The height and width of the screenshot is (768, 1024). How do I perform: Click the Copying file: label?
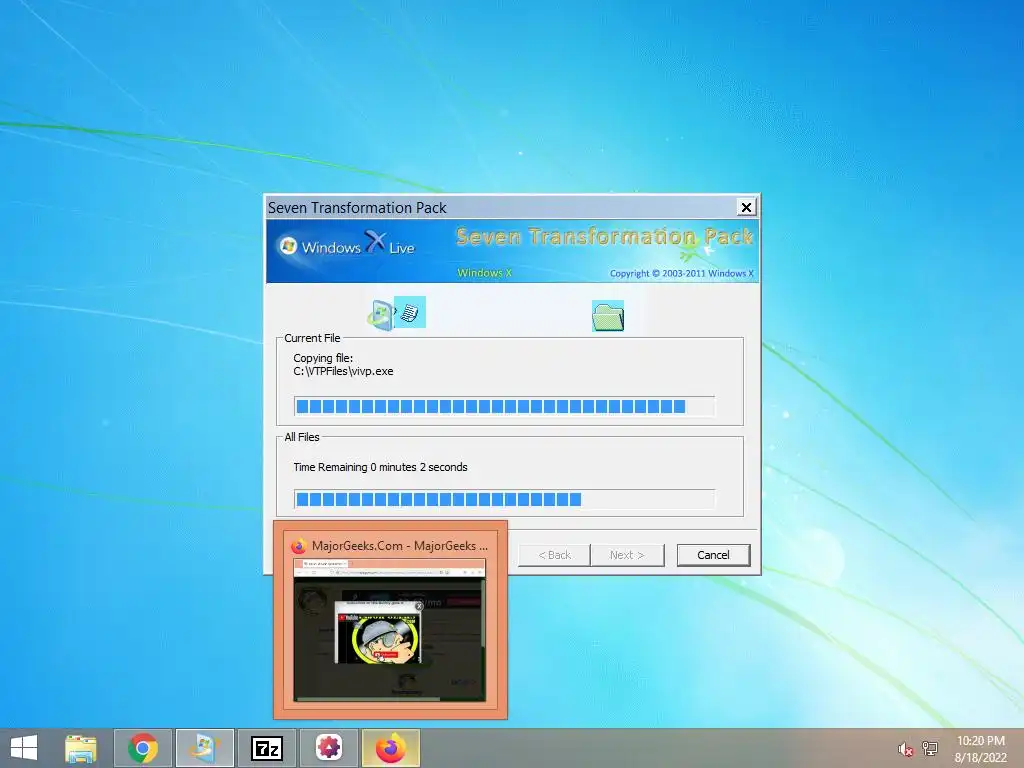(323, 358)
